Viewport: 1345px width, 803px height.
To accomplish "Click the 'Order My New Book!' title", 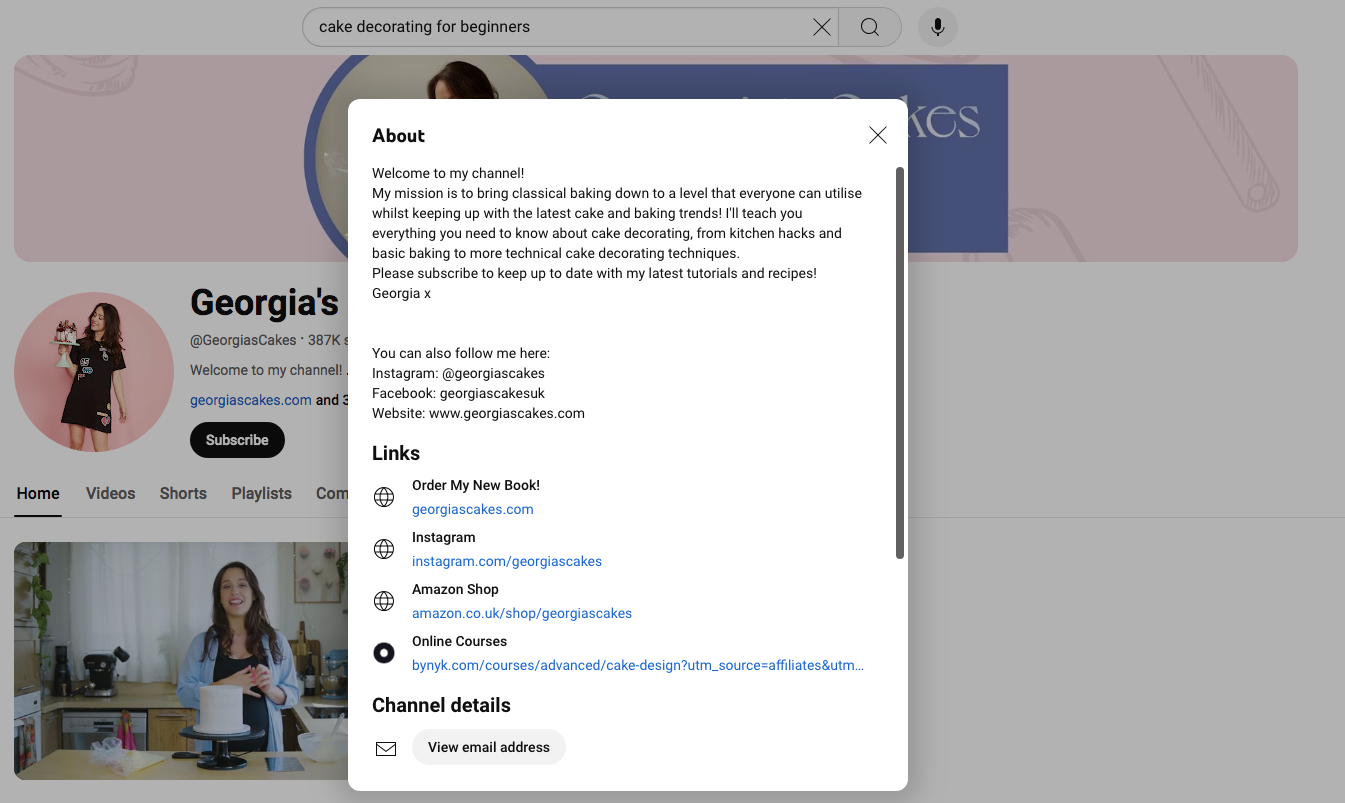I will tap(476, 485).
